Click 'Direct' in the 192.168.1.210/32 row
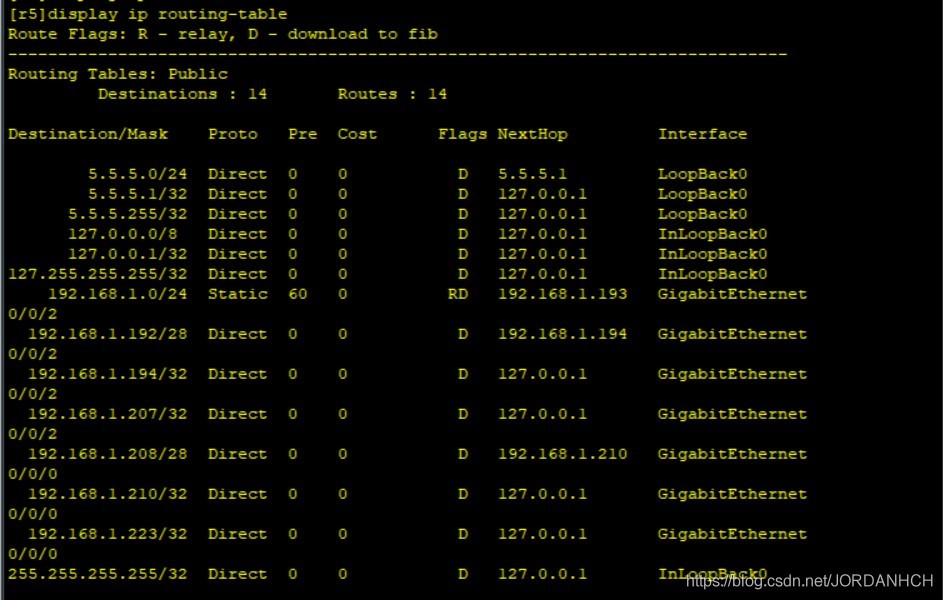Screen dimensions: 943x600 click(238, 494)
